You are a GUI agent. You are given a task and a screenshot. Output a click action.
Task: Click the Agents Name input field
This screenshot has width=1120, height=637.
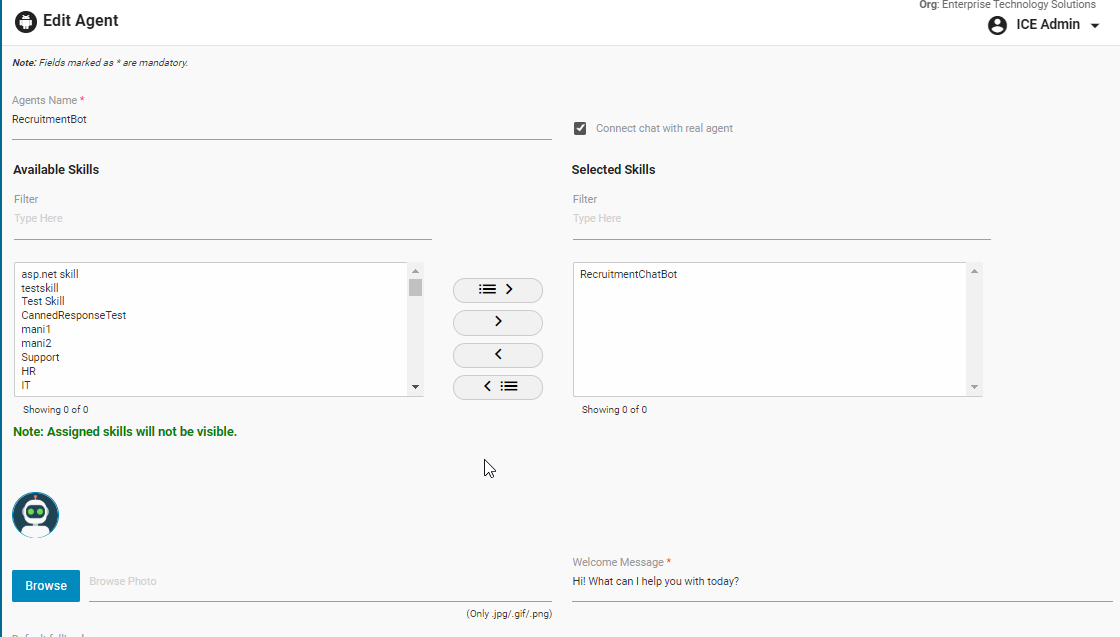tap(281, 120)
